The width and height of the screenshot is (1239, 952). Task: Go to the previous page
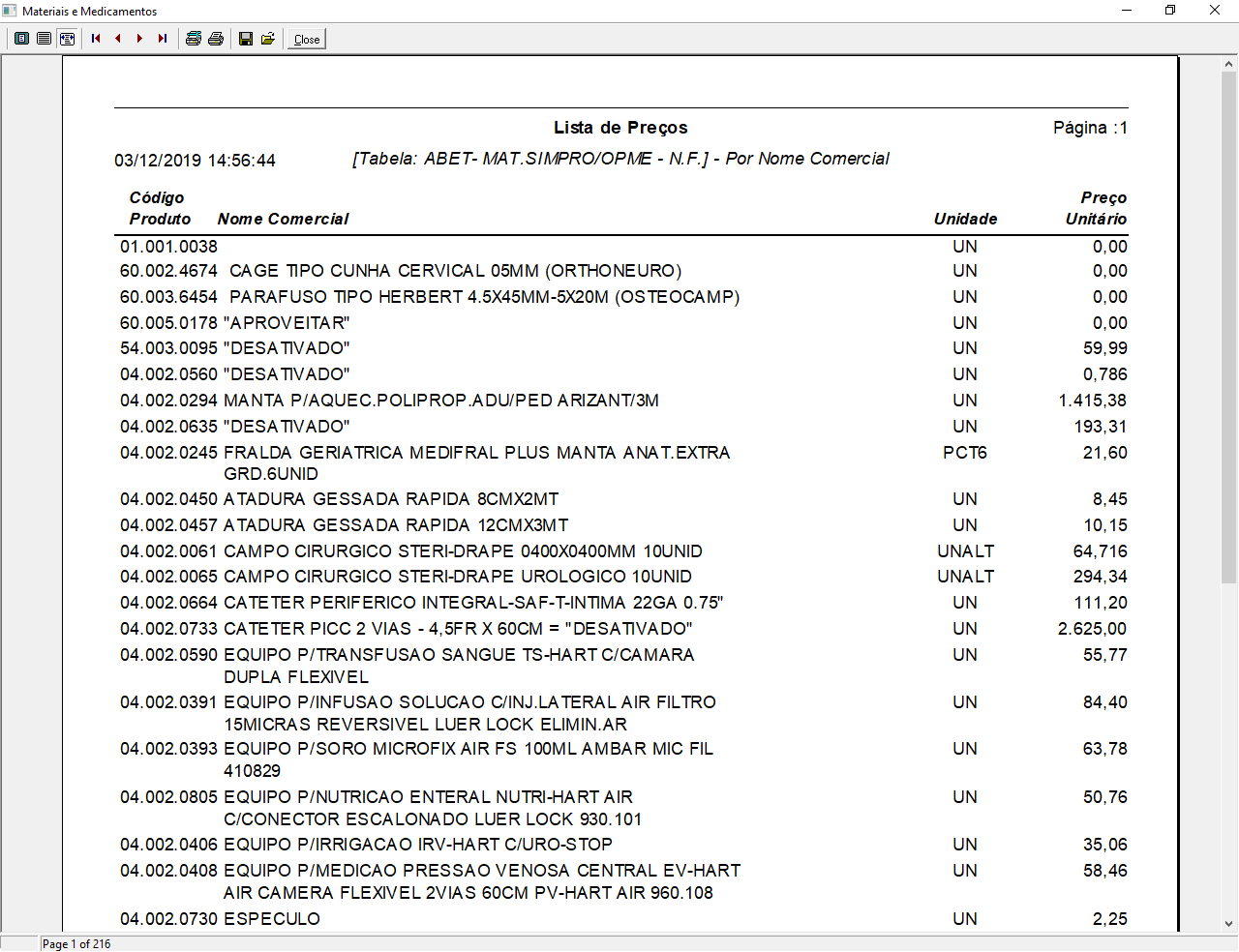[x=118, y=39]
